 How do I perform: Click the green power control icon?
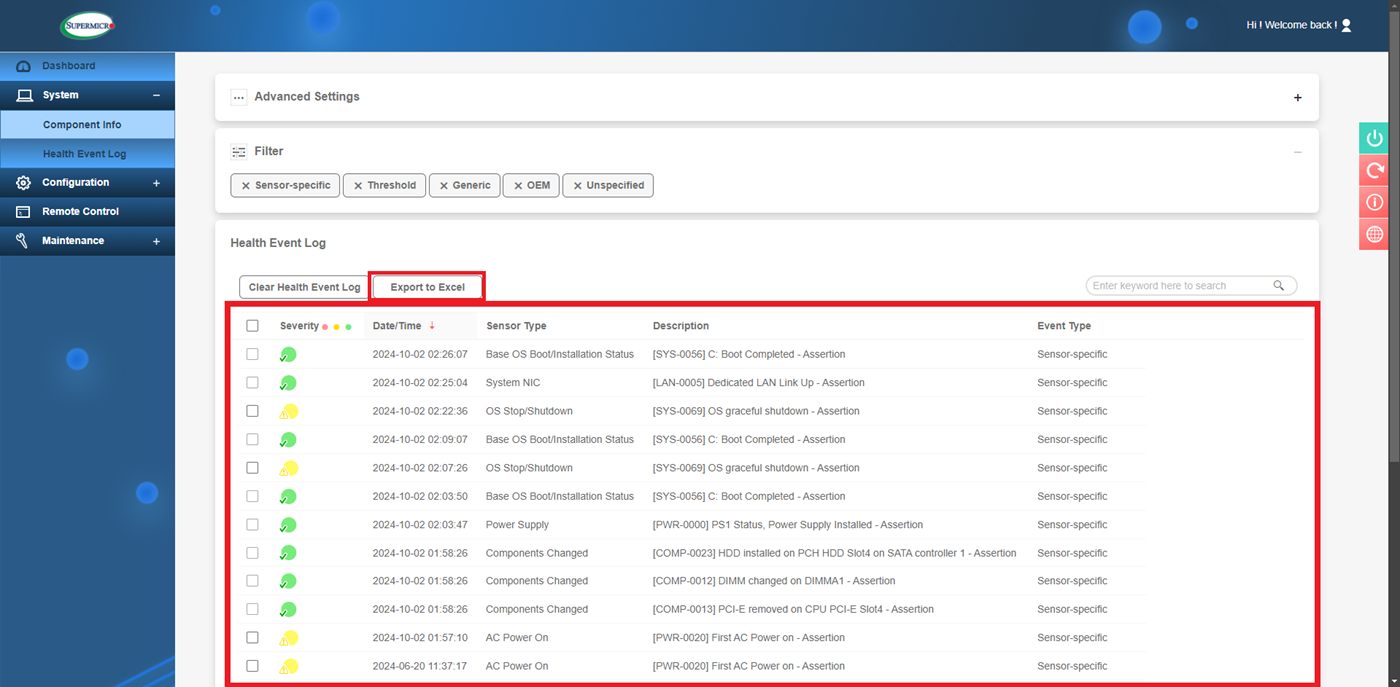point(1375,138)
